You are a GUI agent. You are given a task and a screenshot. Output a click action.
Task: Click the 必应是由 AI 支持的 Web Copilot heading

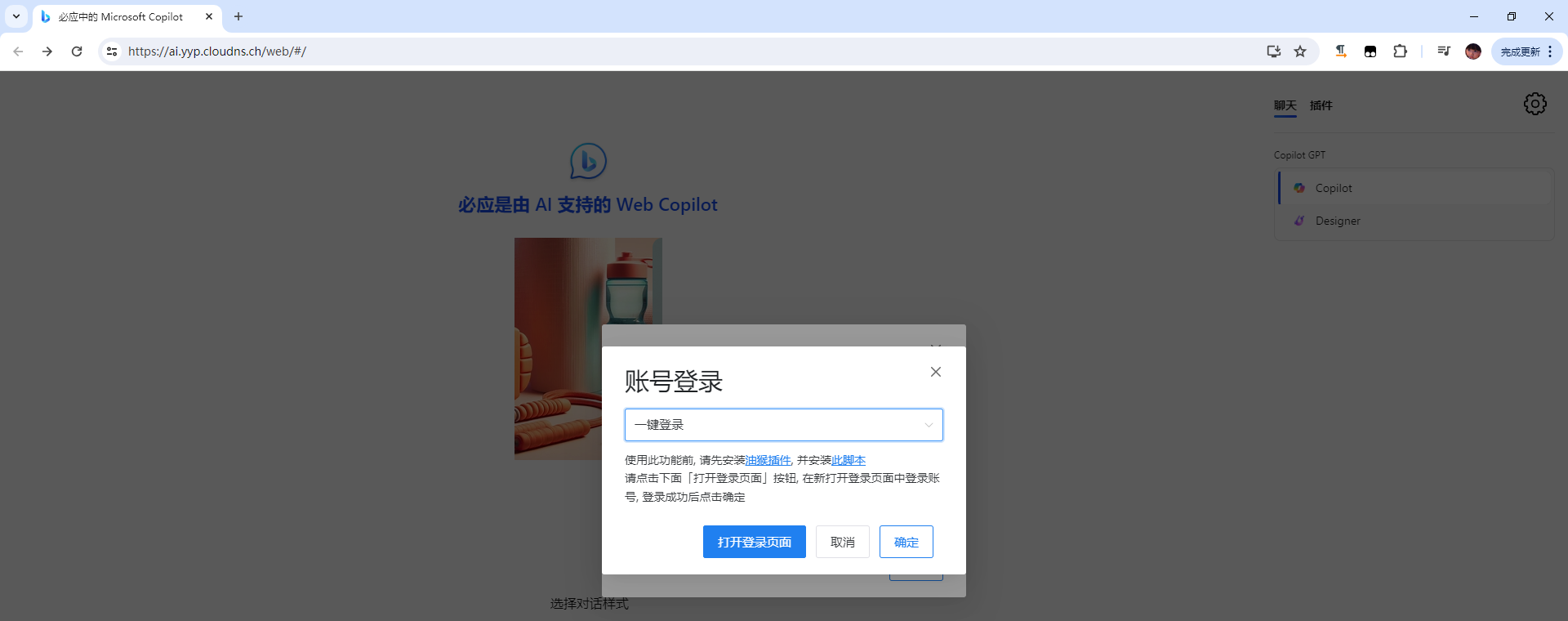click(x=588, y=204)
